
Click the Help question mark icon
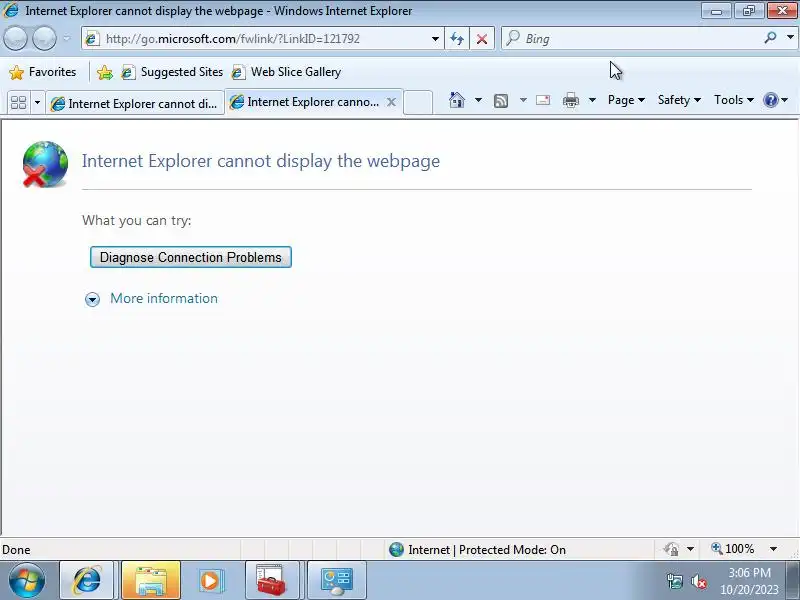(770, 100)
